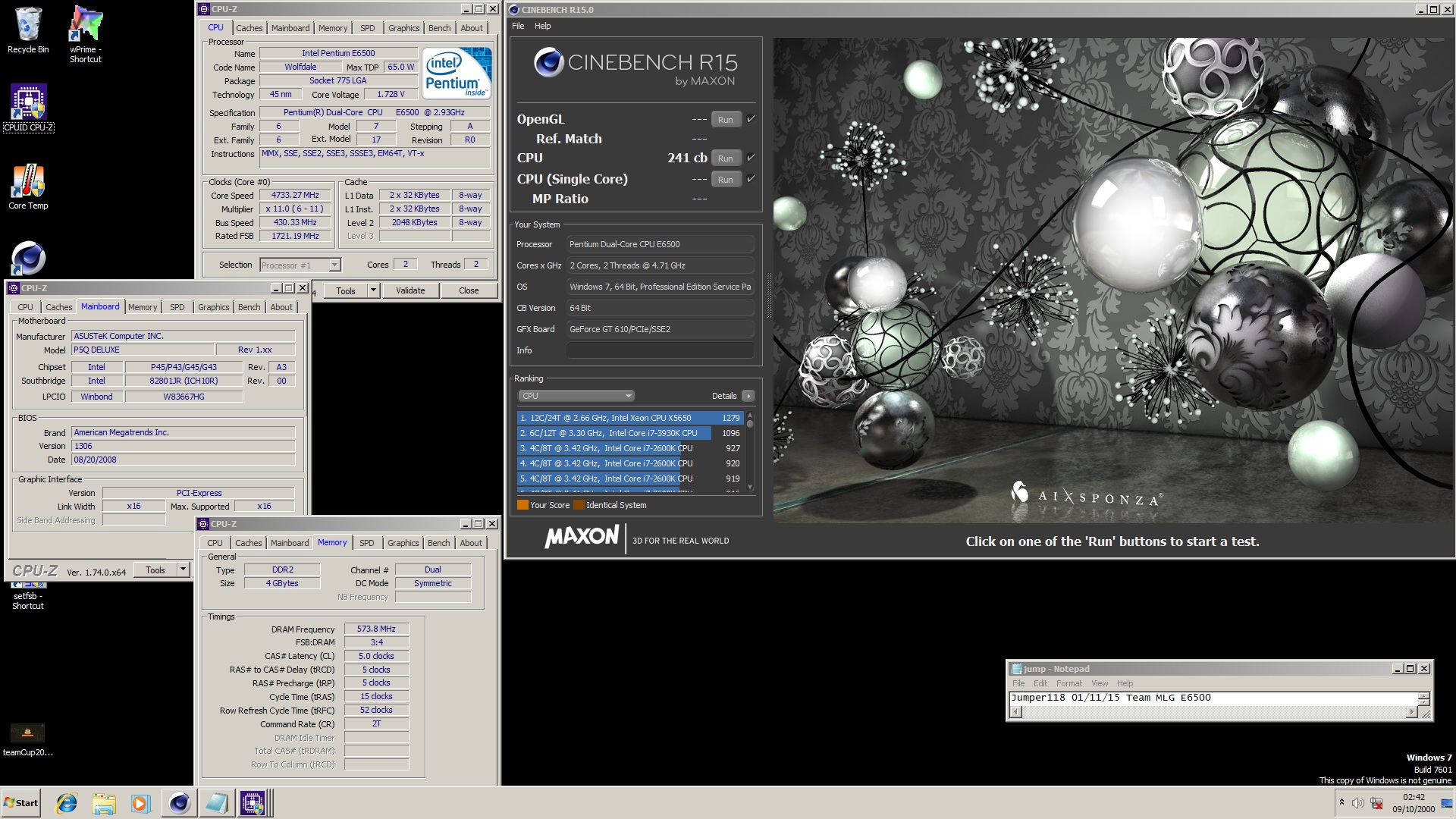Select the 919 score i7-2600K ranking row
Viewport: 1456px width, 819px height.
(x=629, y=479)
